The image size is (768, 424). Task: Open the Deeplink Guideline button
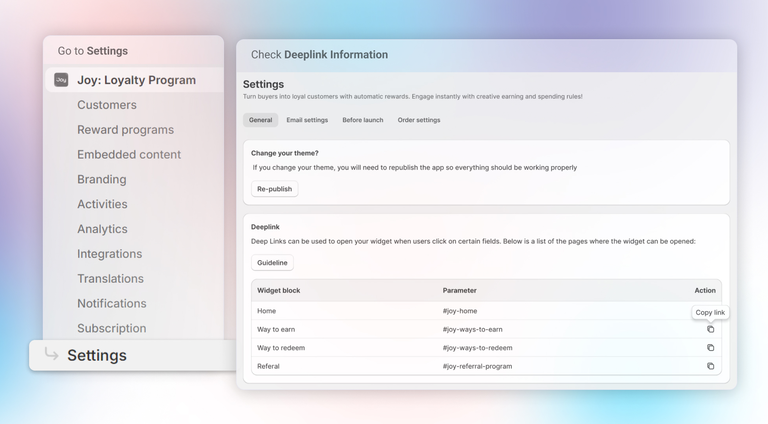click(272, 263)
